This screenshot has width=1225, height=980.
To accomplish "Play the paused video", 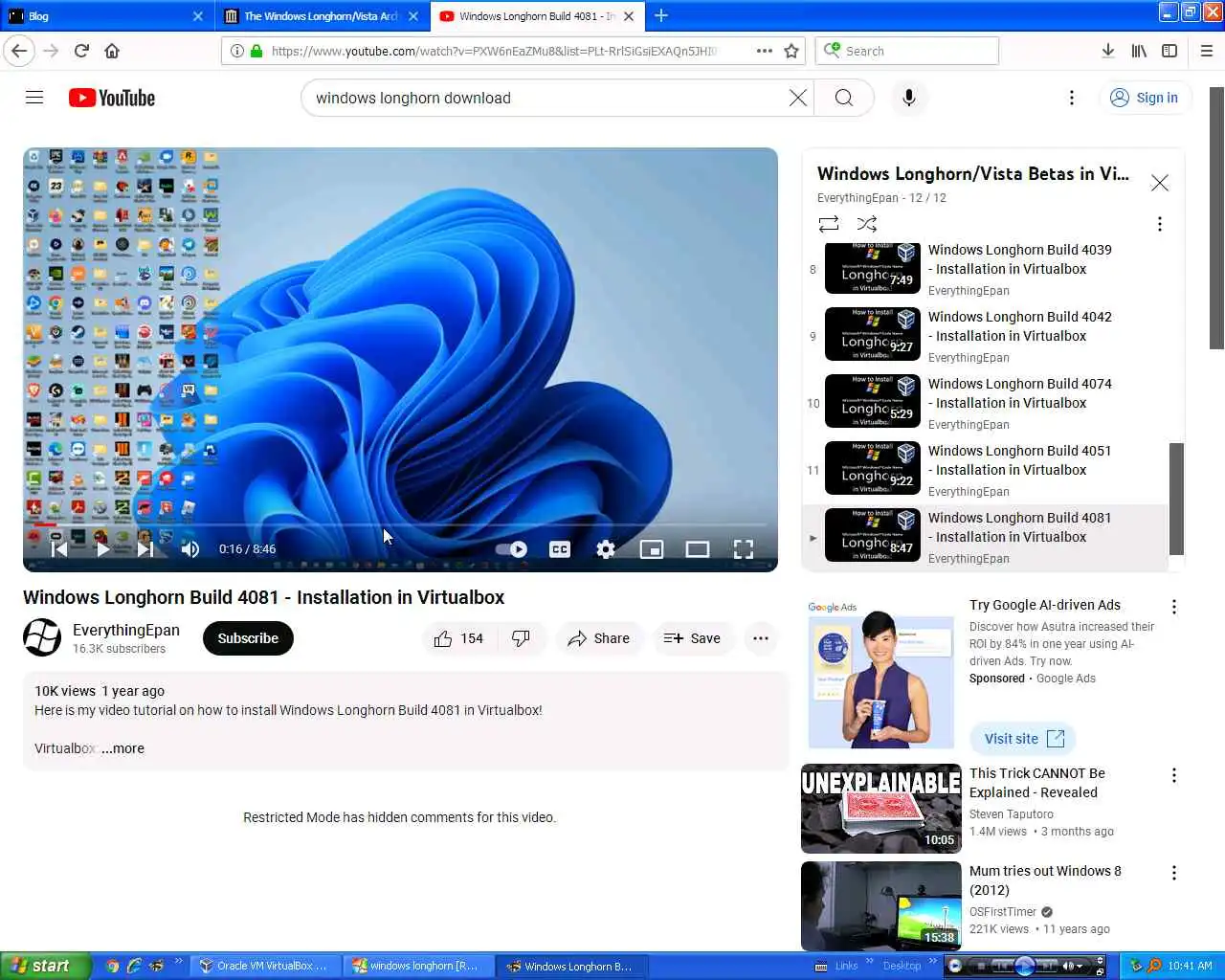I will click(x=102, y=548).
